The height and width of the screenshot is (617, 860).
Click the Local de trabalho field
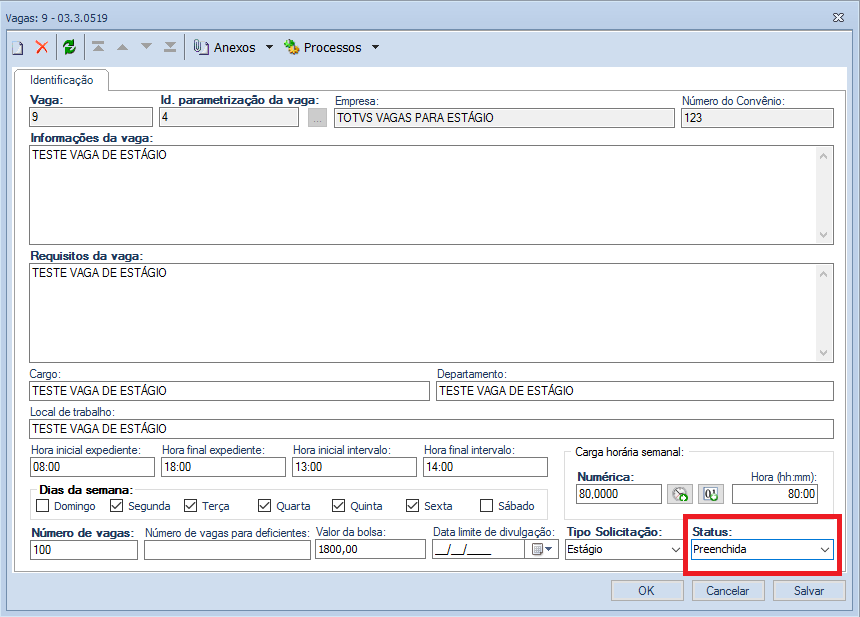pos(432,429)
